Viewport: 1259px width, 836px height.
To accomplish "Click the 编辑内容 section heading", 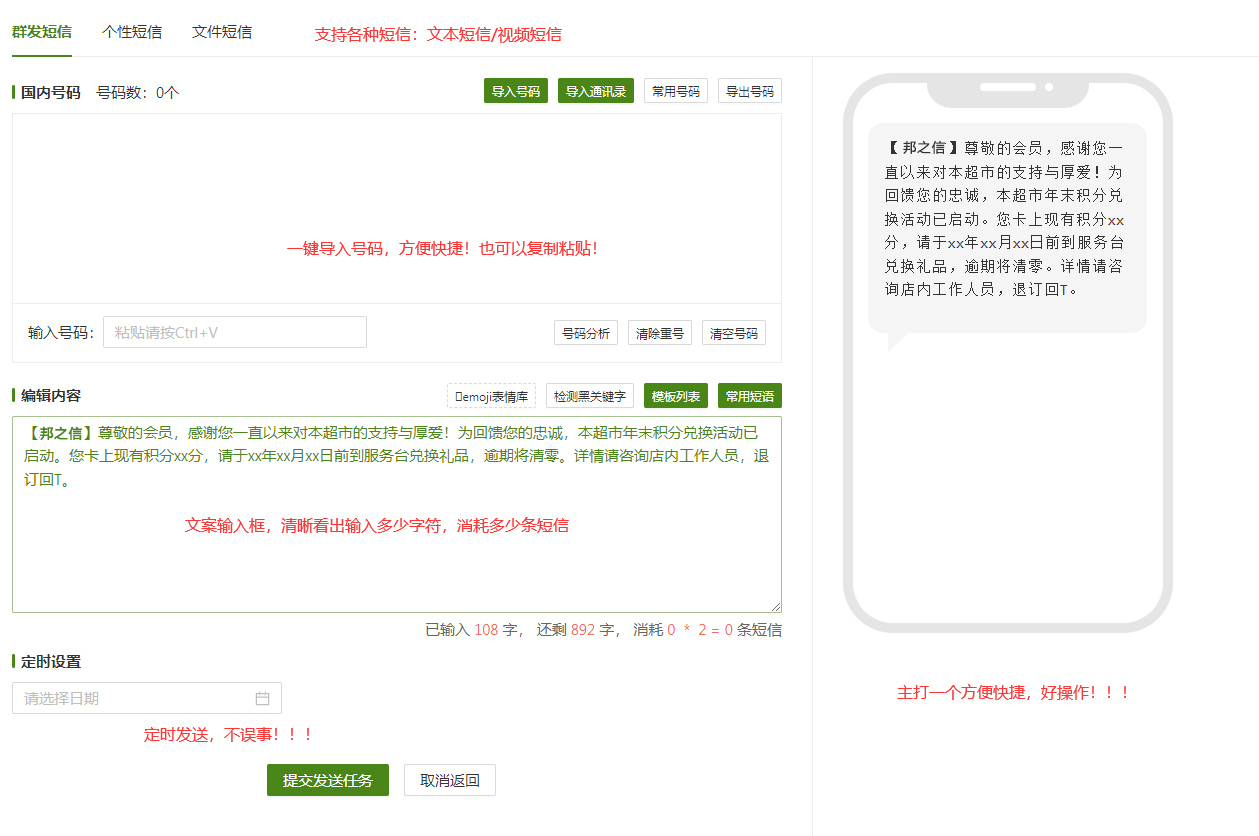I will 50,396.
